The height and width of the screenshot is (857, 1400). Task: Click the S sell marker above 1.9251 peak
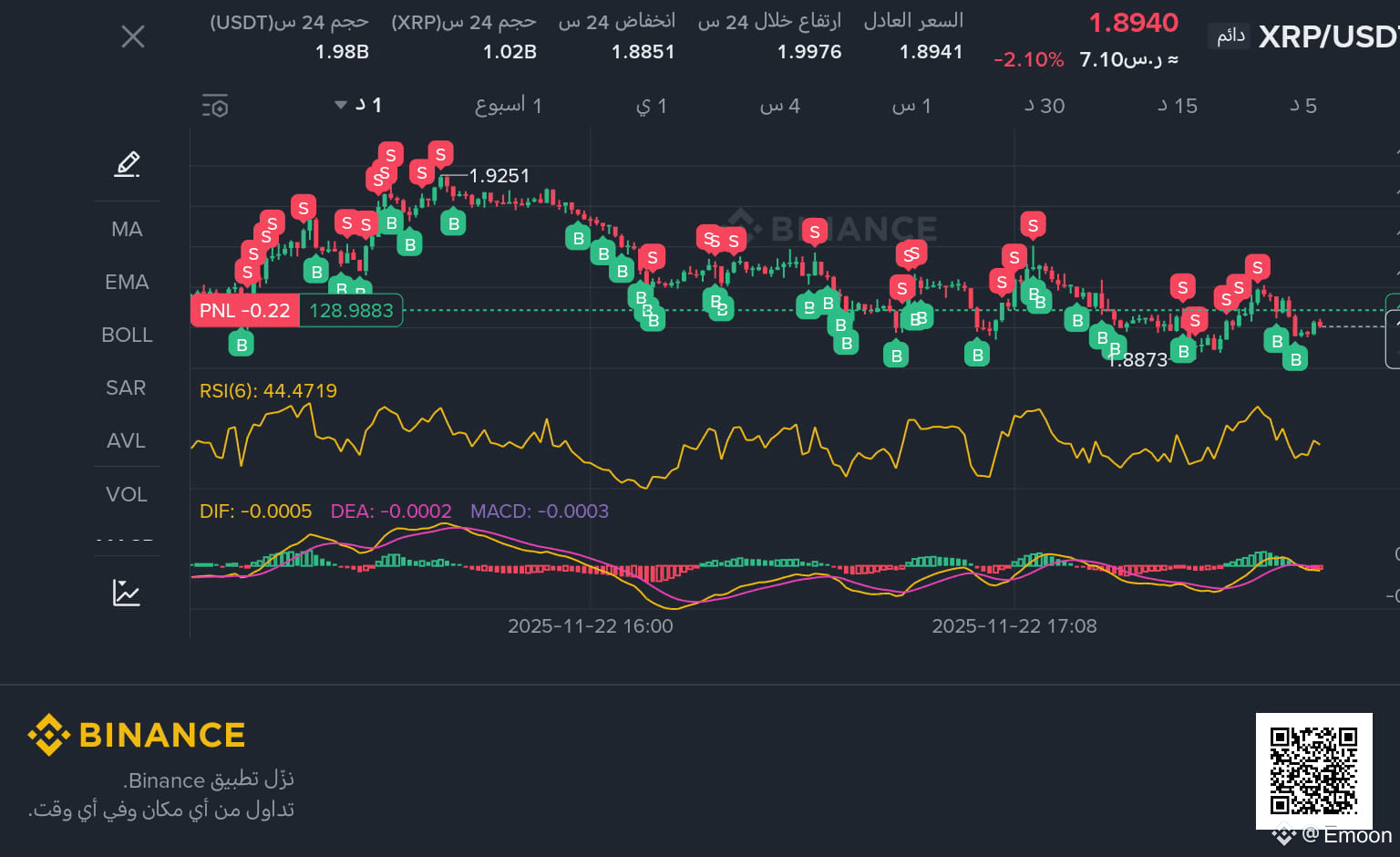pos(441,154)
